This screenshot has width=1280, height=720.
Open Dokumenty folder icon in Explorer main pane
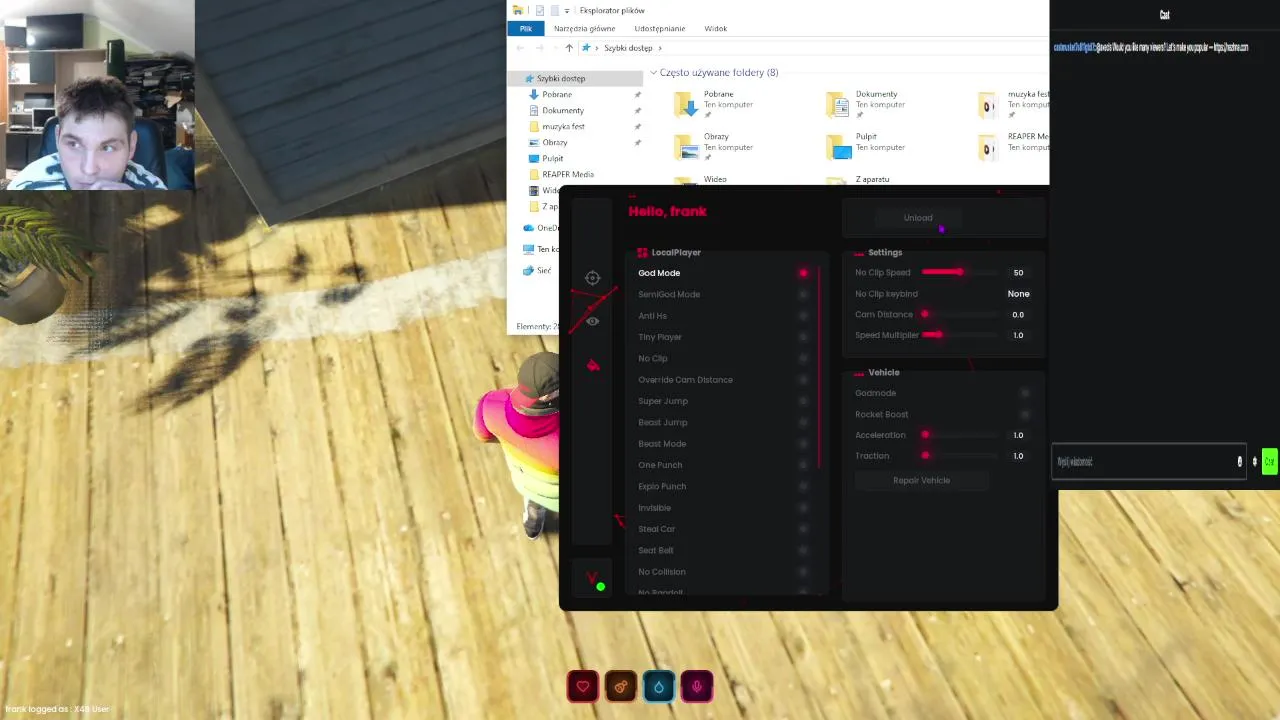[838, 104]
